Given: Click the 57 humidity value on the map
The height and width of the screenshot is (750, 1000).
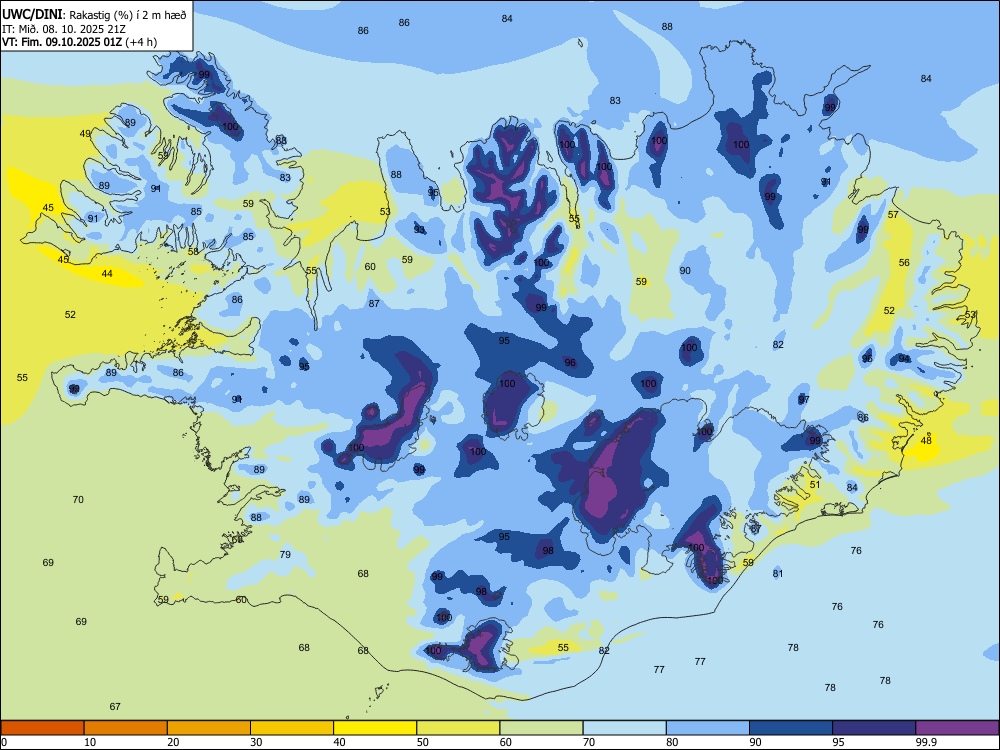Looking at the screenshot, I should point(893,214).
